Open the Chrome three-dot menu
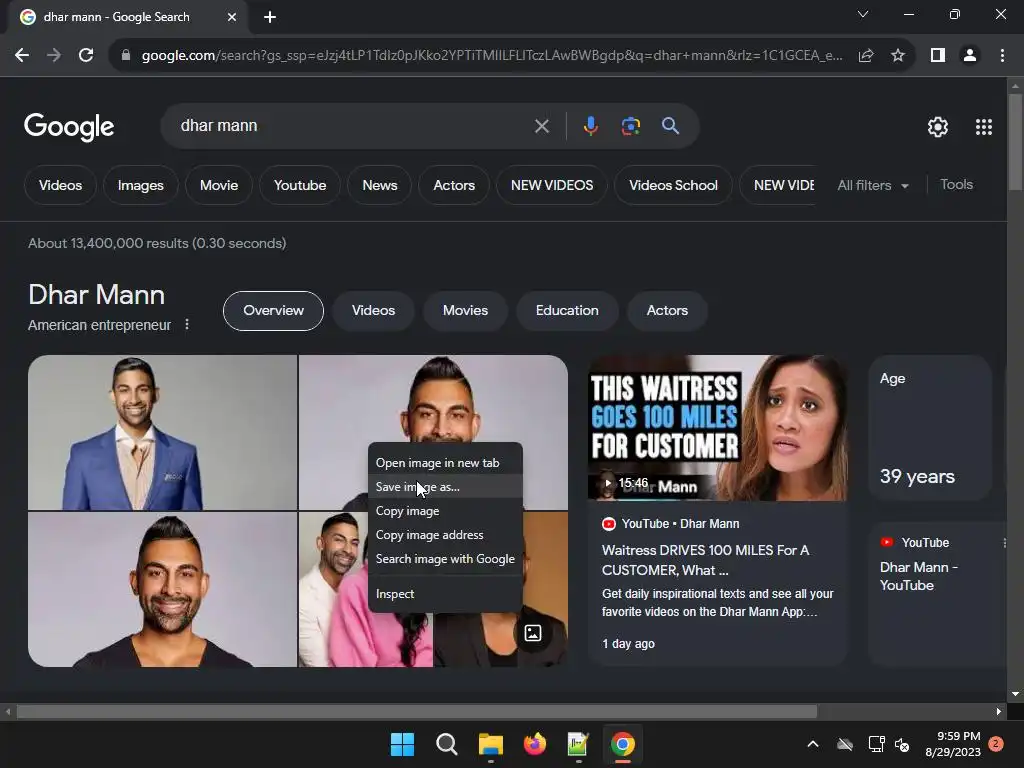Viewport: 1024px width, 768px height. (1002, 56)
